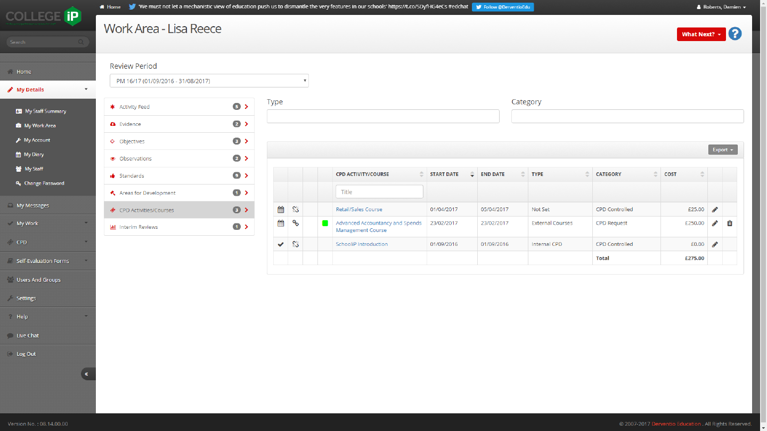
Task: Click the Type filter field
Action: point(383,116)
